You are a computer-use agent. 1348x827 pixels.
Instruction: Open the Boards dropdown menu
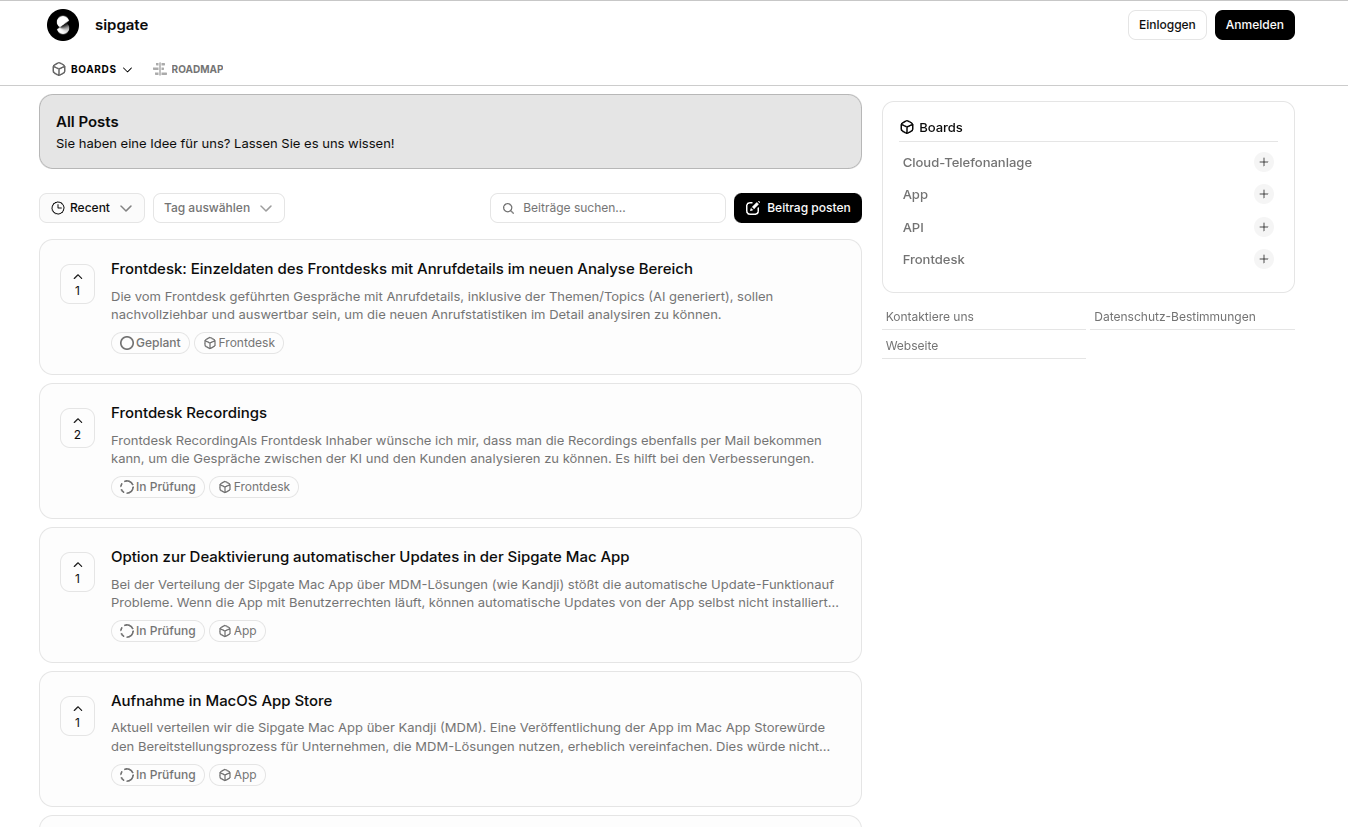click(x=93, y=69)
